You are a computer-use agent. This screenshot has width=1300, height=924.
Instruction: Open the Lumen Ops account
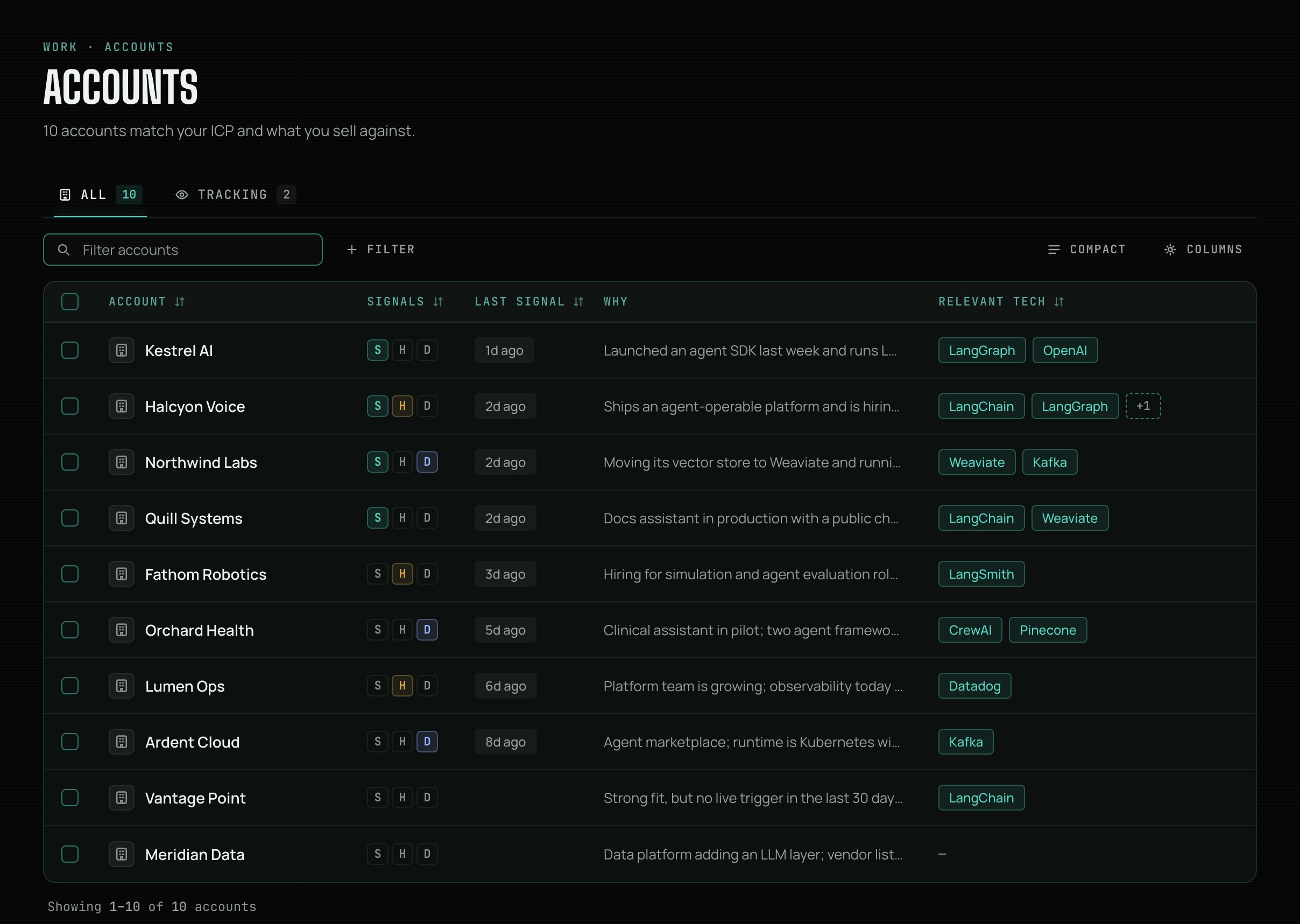coord(185,686)
